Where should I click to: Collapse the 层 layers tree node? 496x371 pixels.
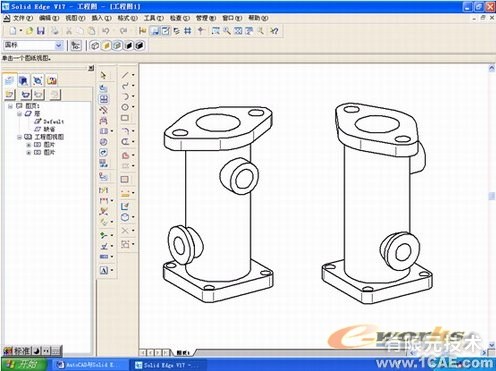point(19,114)
